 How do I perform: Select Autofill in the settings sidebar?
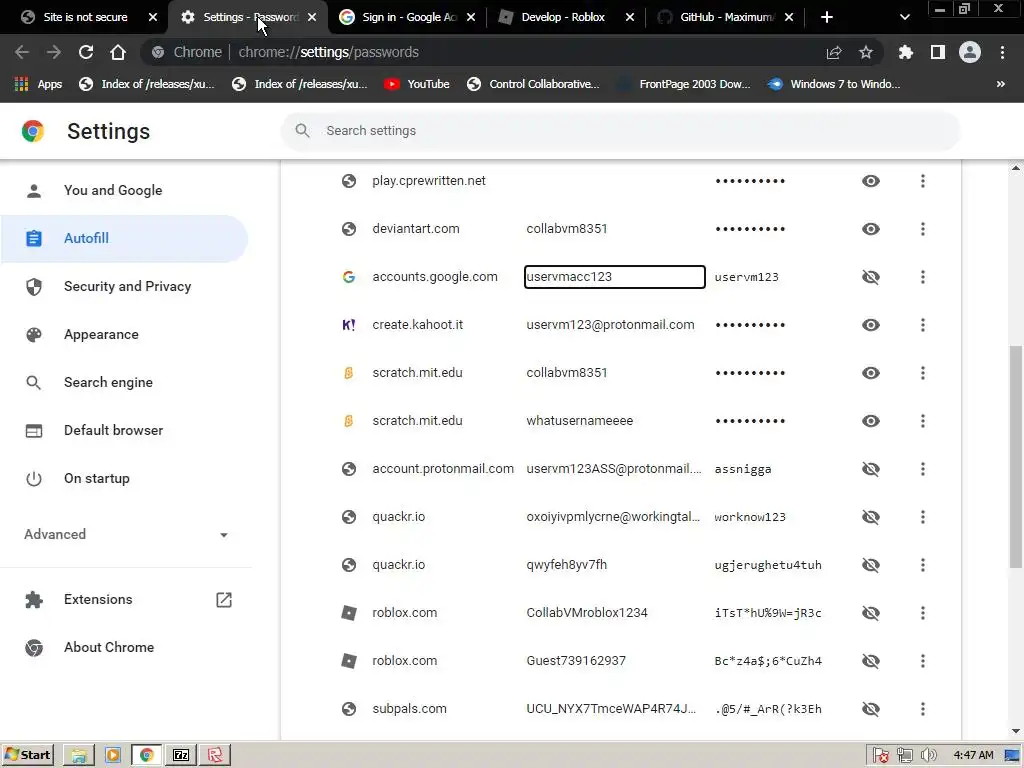pyautogui.click(x=124, y=238)
